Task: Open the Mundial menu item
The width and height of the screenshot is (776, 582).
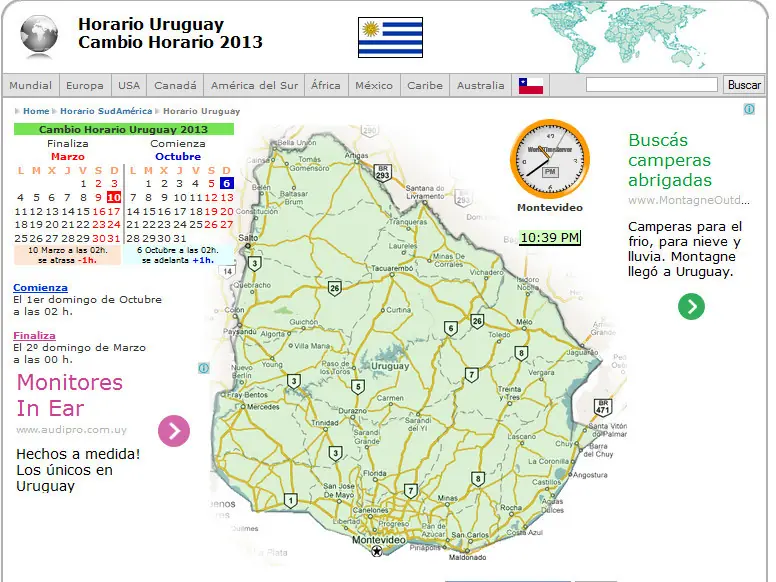Action: (31, 86)
